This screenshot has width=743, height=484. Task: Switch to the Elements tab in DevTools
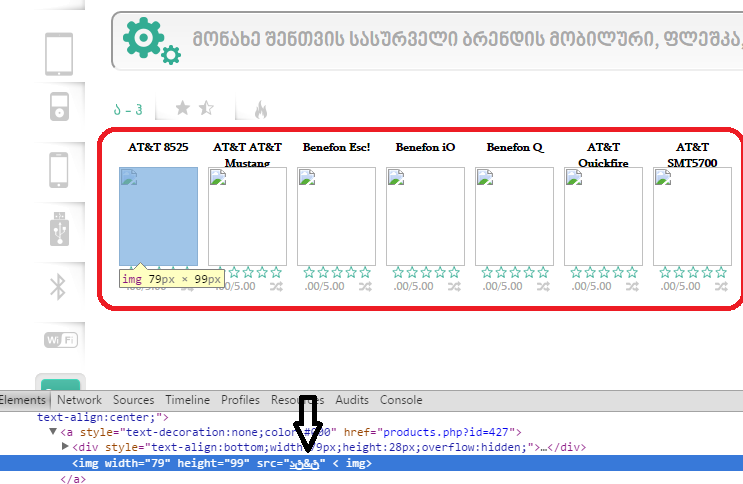click(x=23, y=400)
